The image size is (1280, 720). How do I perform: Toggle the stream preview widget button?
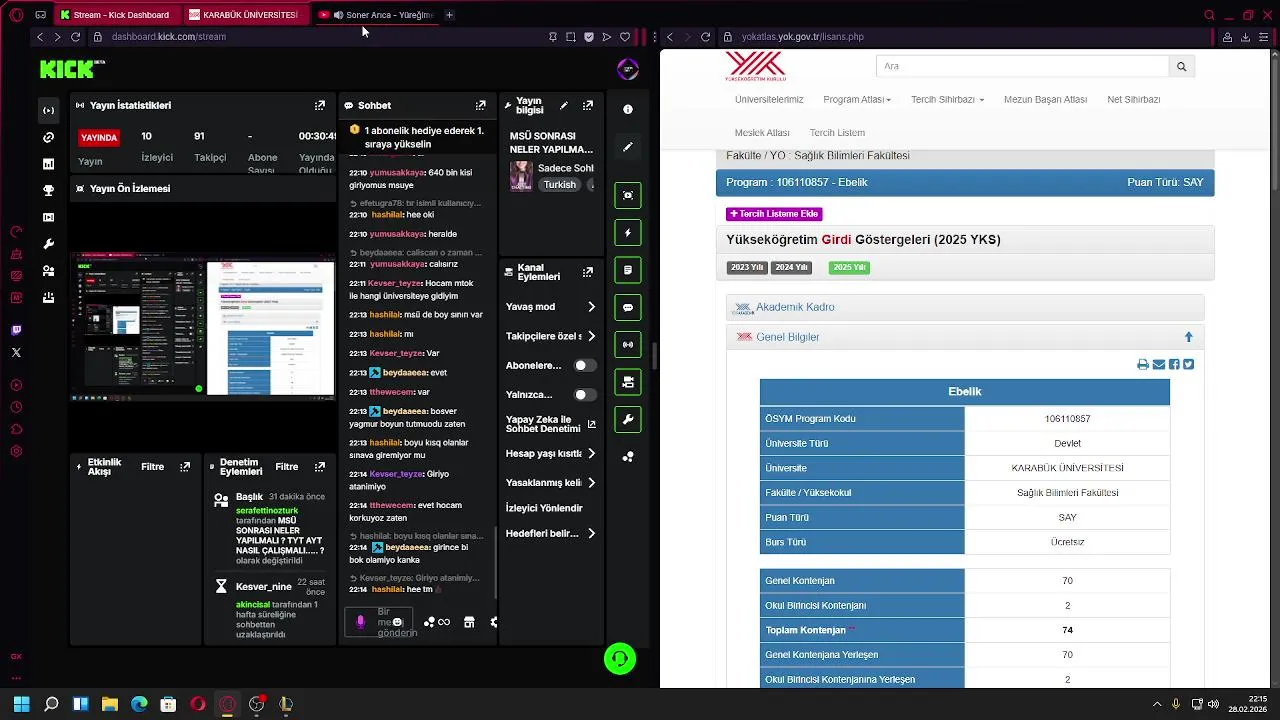pyautogui.click(x=628, y=195)
